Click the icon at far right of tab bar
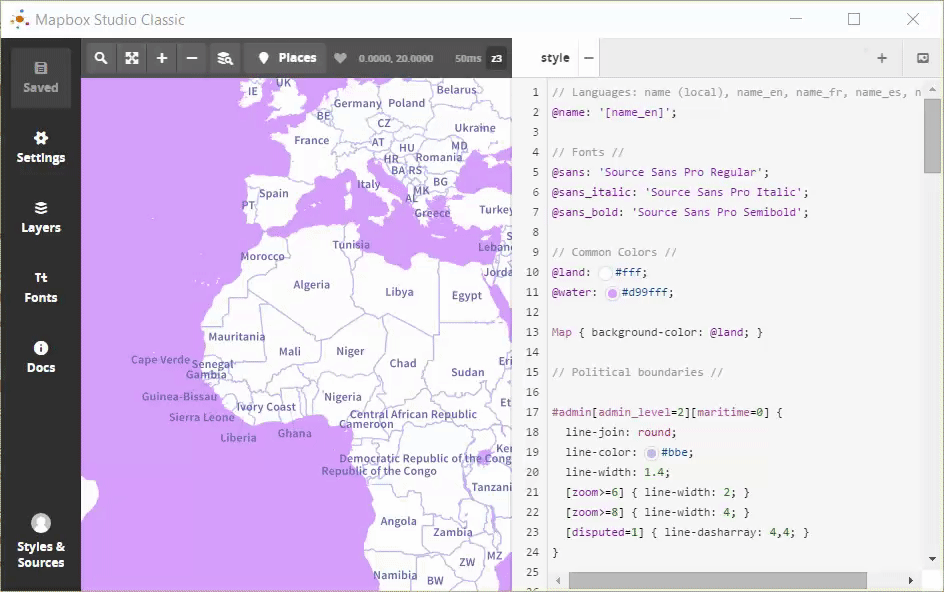 pyautogui.click(x=922, y=58)
